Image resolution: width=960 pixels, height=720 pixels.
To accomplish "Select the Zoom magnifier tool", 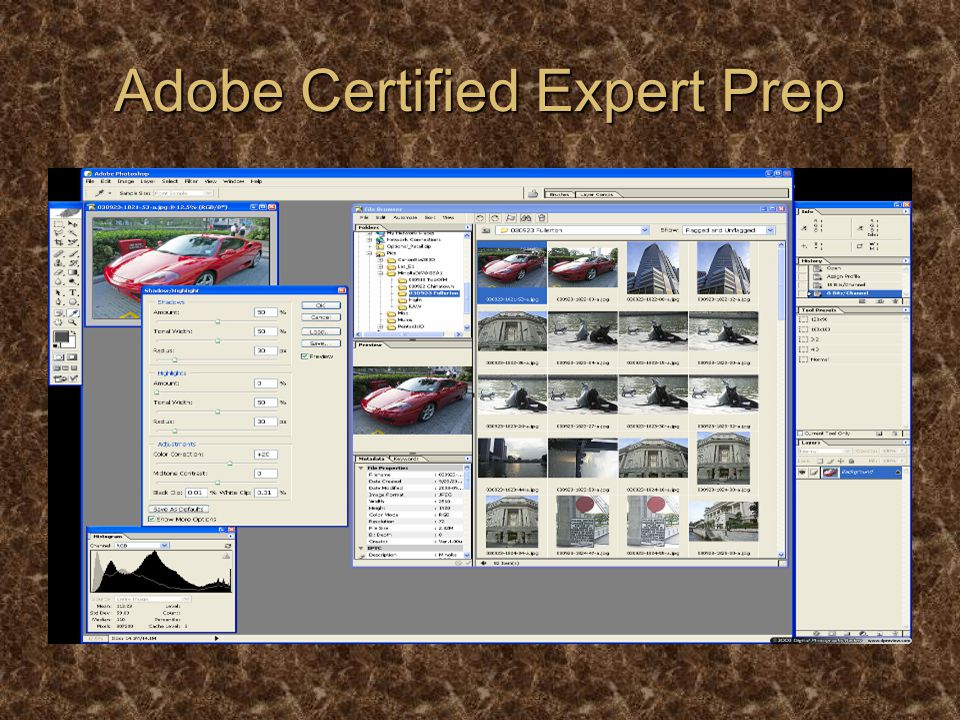I will [72, 322].
